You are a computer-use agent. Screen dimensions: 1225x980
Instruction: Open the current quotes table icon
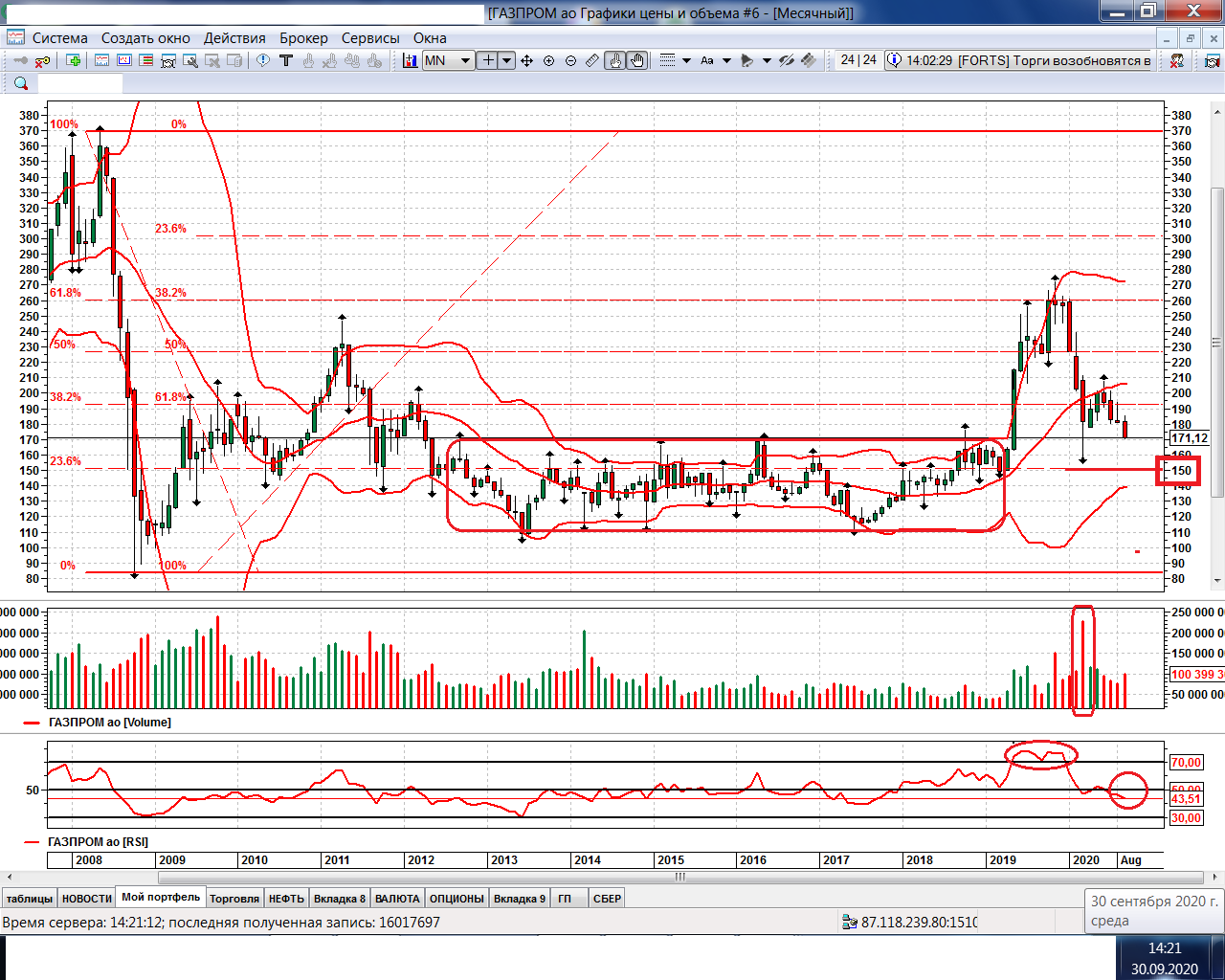pos(101,60)
